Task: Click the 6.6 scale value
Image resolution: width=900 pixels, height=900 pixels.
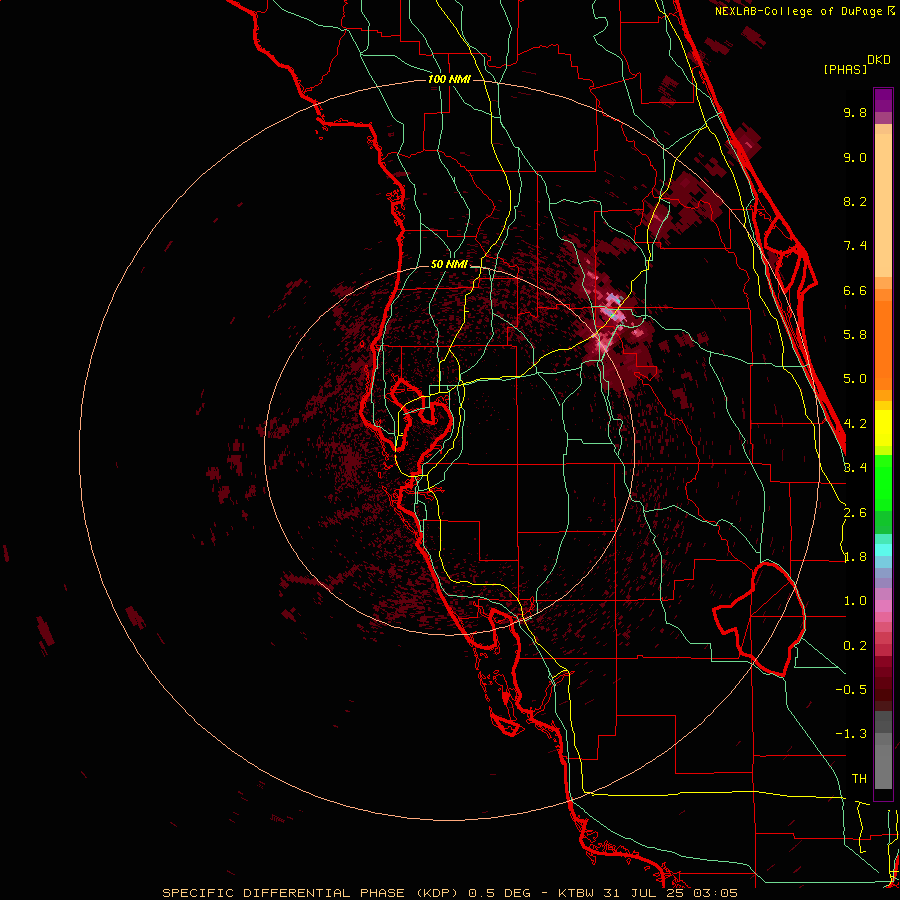Action: [x=855, y=290]
